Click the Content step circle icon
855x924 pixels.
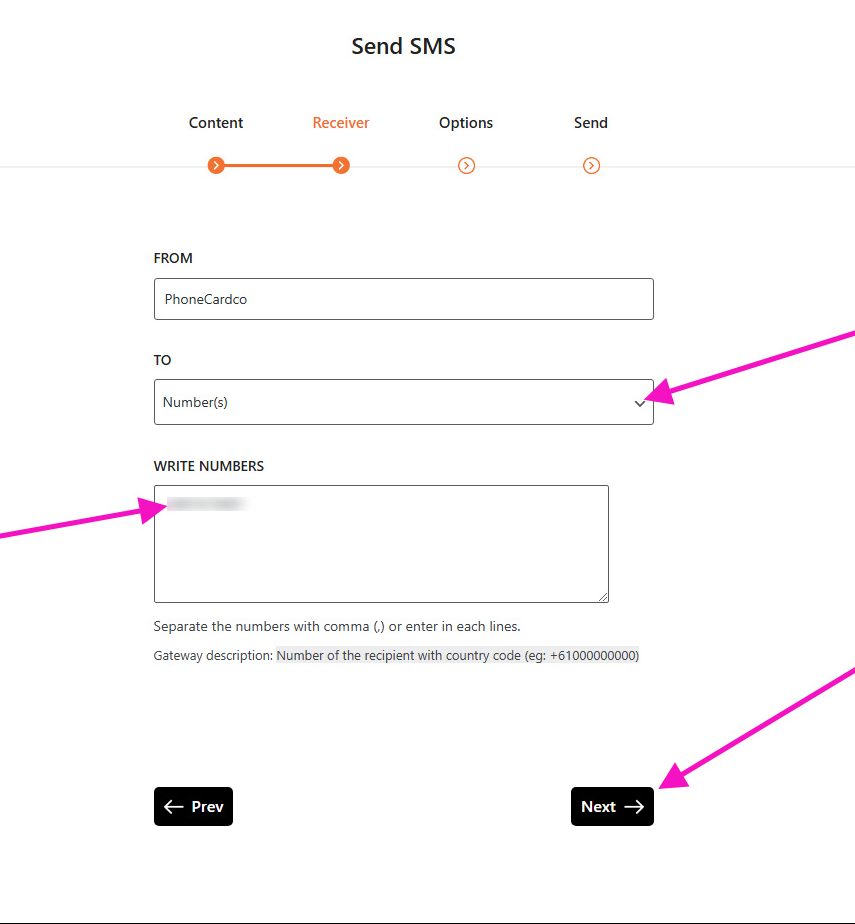[x=216, y=166]
